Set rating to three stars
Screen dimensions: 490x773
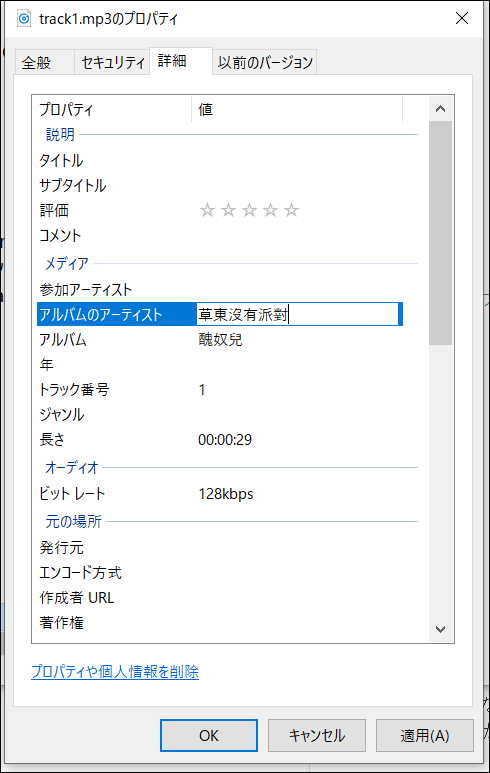point(249,211)
